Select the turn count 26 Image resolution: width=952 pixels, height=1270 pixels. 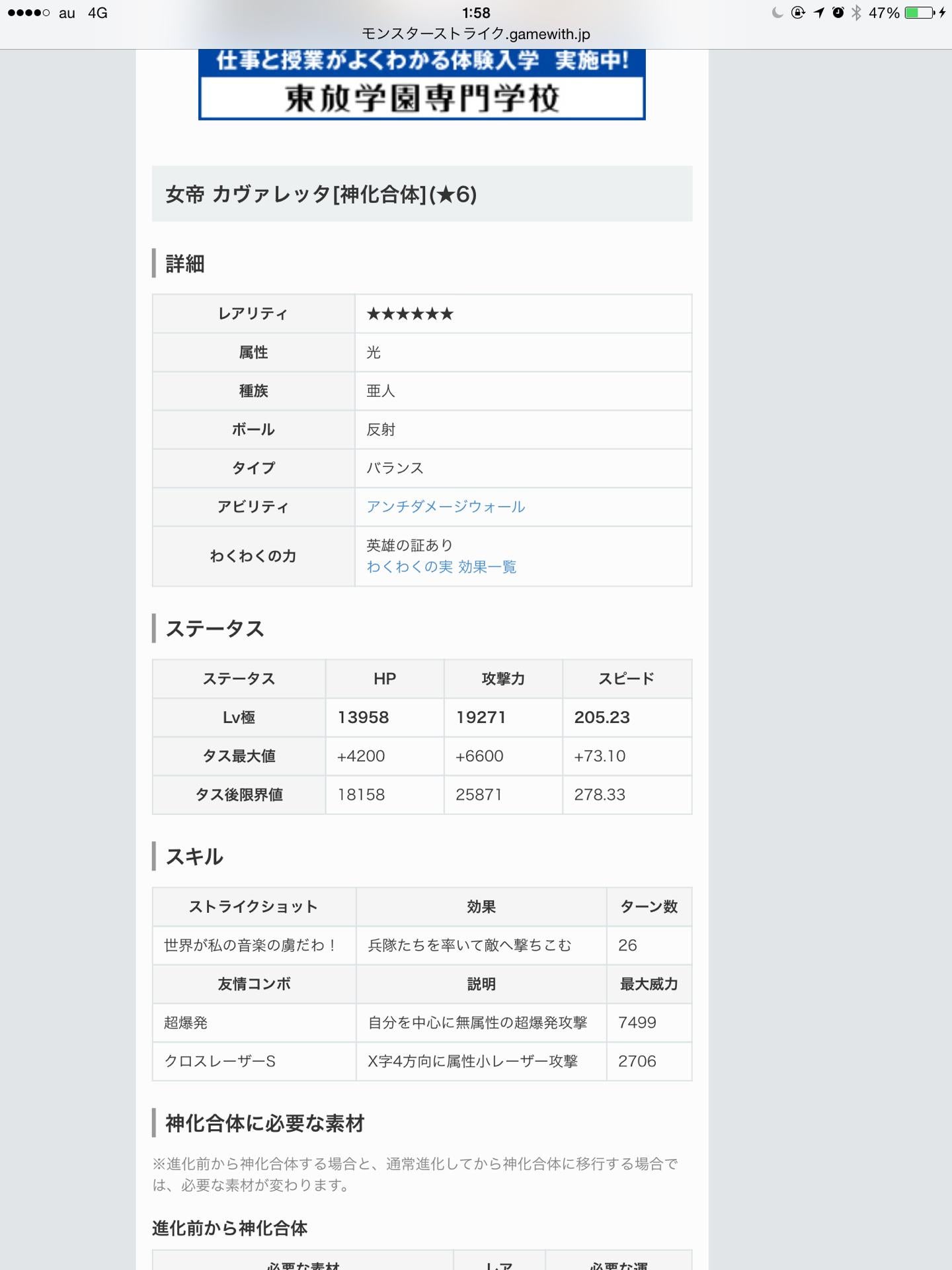click(627, 945)
